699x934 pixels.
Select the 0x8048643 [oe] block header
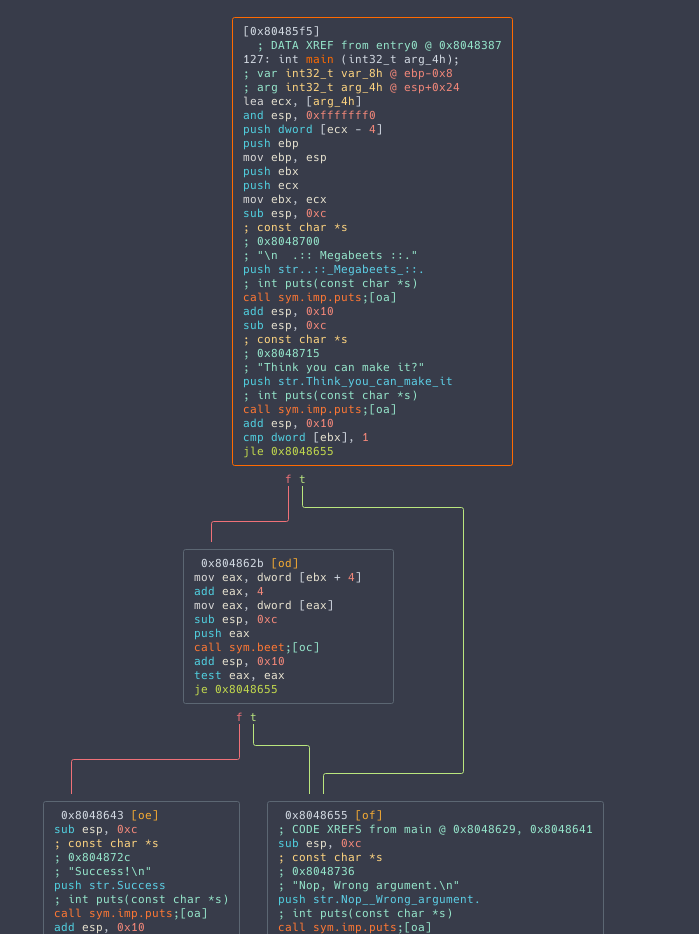coord(109,815)
